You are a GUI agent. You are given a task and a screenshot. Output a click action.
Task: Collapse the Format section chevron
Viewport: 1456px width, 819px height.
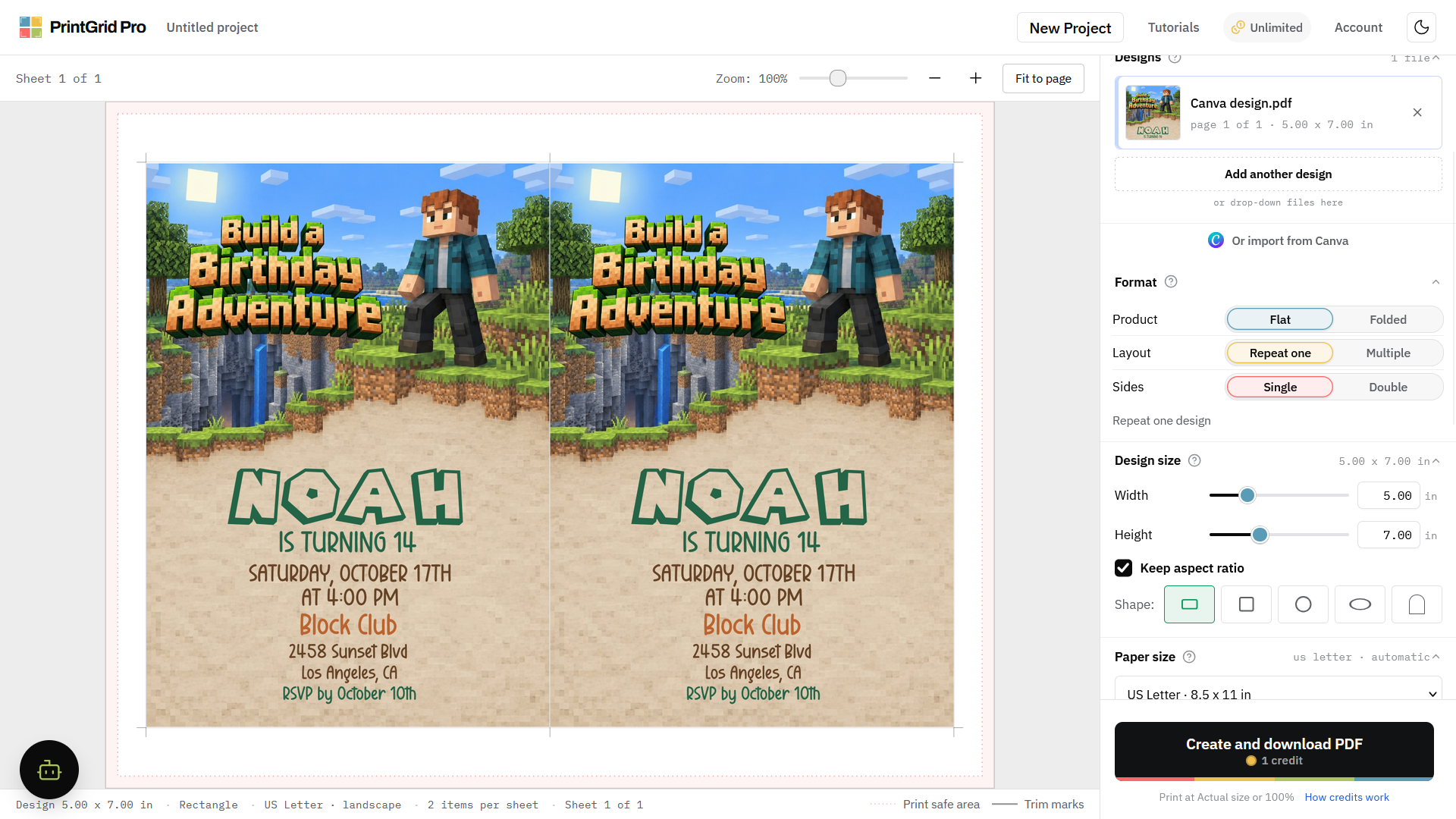point(1436,281)
